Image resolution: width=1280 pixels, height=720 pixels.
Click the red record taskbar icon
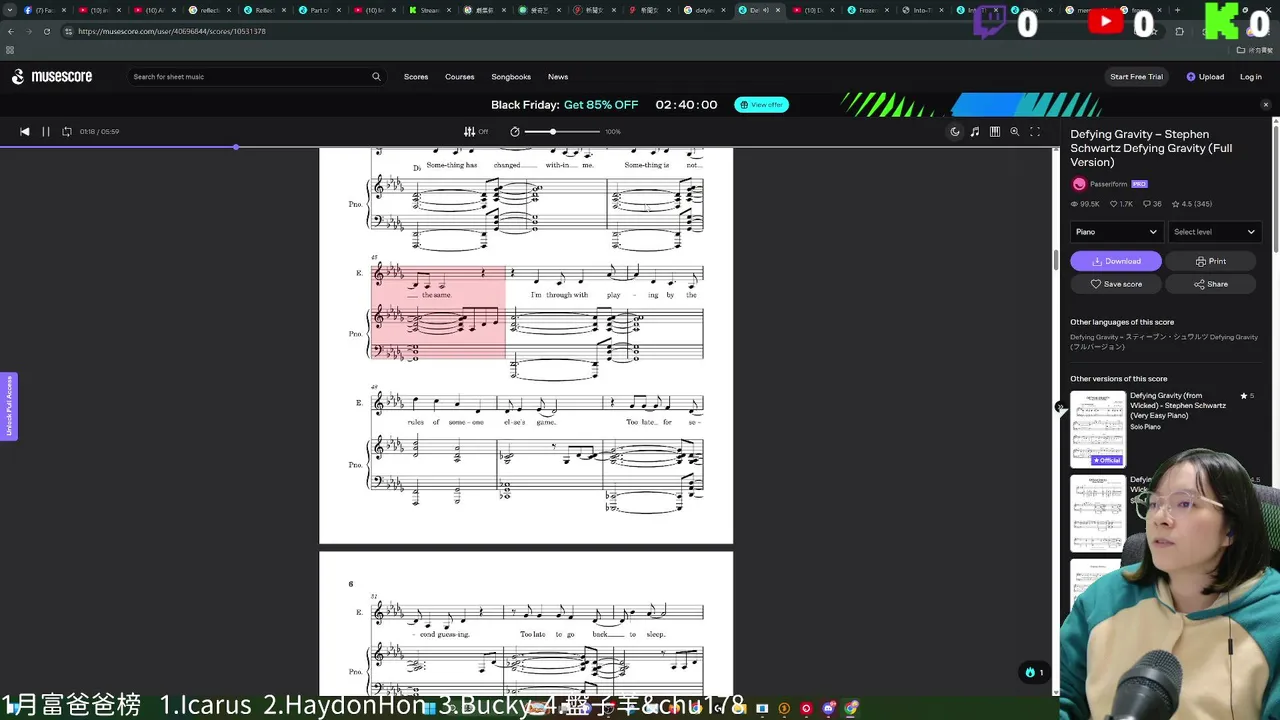[x=806, y=709]
